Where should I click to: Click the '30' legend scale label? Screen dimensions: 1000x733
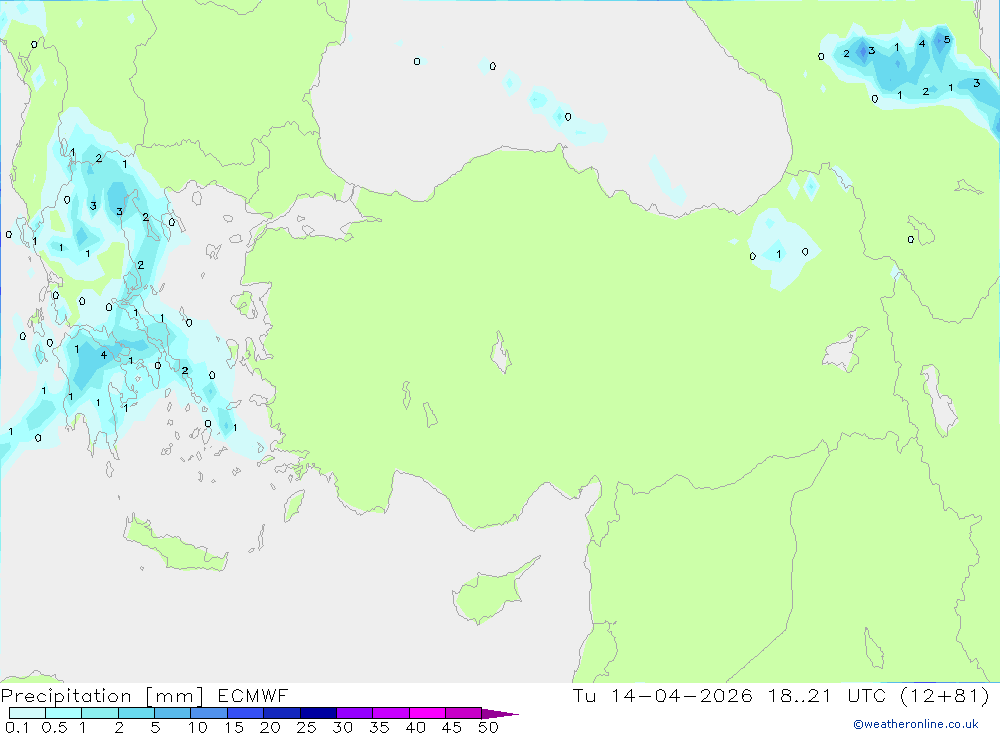click(343, 727)
